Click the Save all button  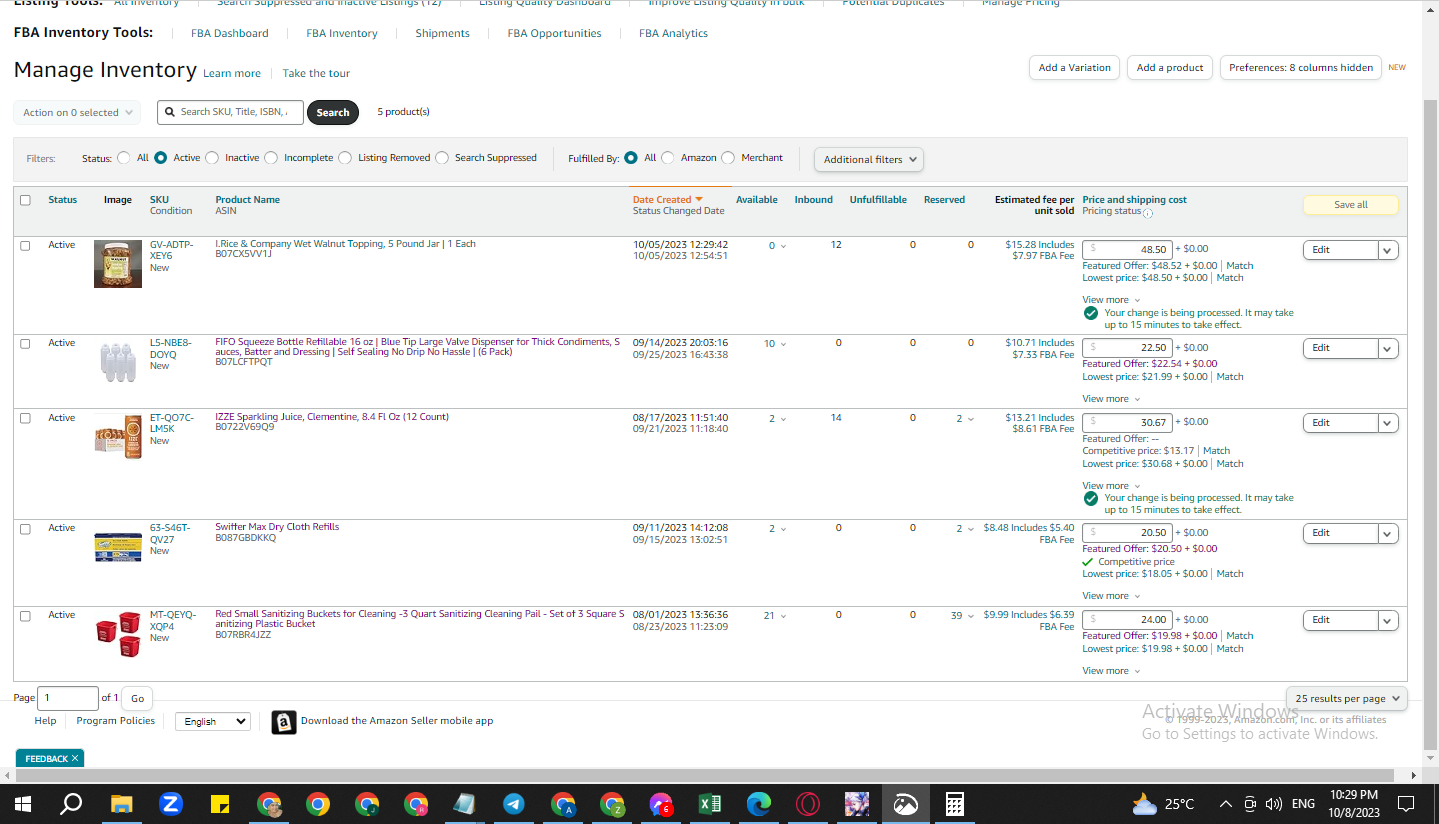tap(1351, 205)
